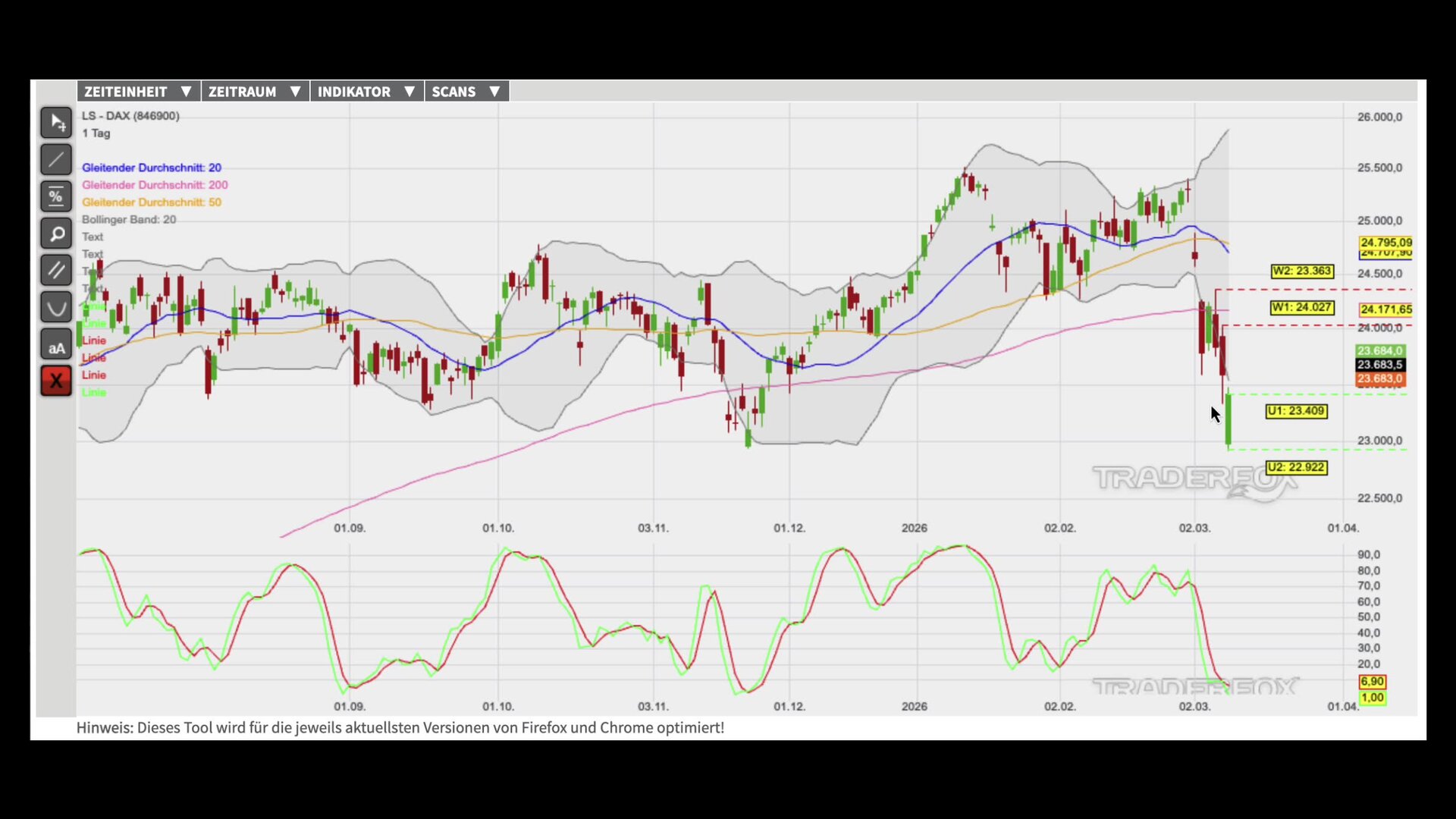
Task: Activate the aA text annotation tool
Action: tap(56, 344)
